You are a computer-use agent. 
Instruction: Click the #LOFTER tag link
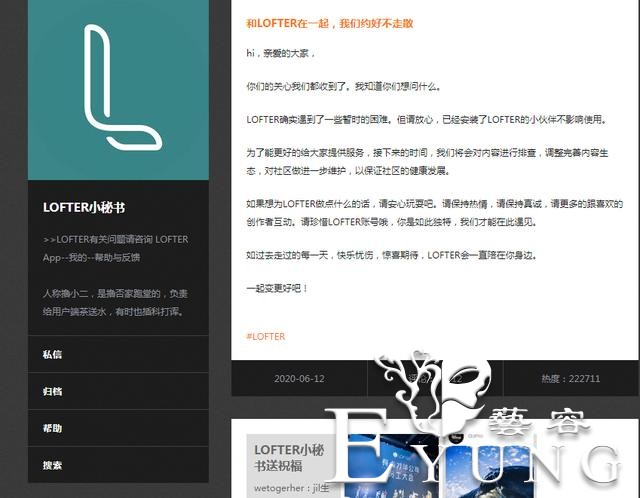coord(266,336)
